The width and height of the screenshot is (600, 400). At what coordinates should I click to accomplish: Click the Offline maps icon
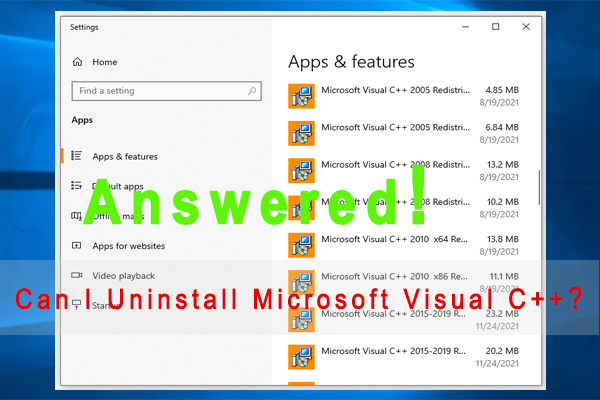pyautogui.click(x=77, y=216)
